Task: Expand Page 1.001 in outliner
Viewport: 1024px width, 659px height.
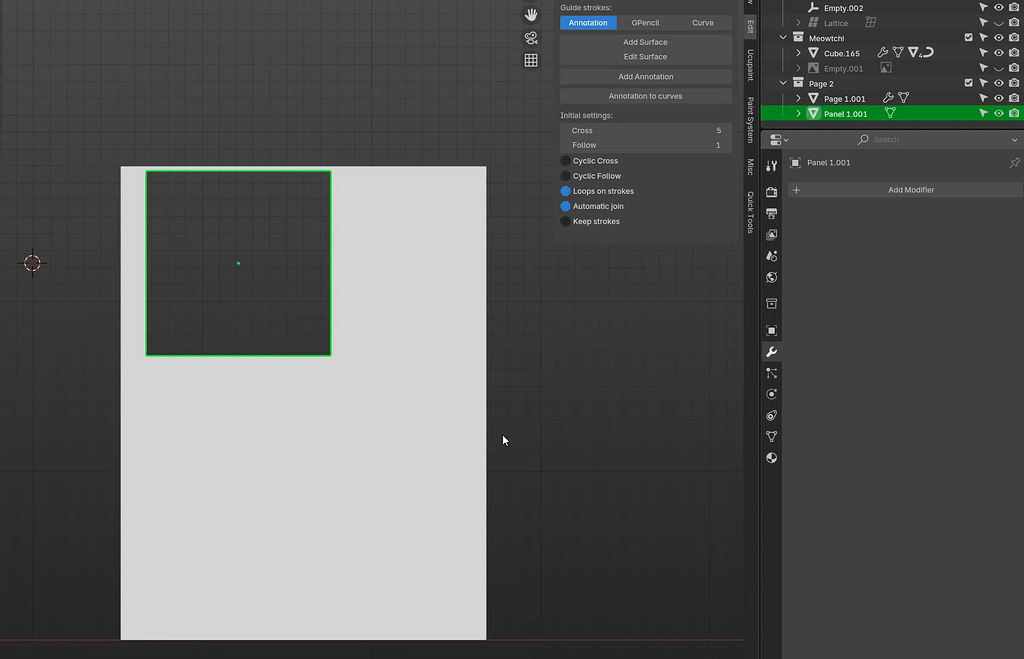Action: point(798,98)
